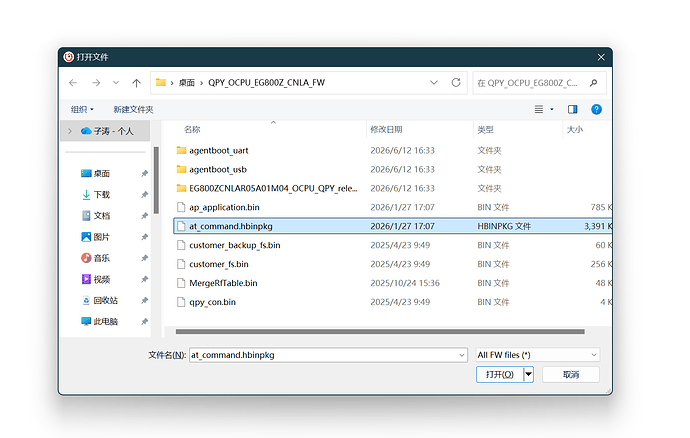Open the help question mark icon
Screen dimensions: 690x438
coord(596,109)
